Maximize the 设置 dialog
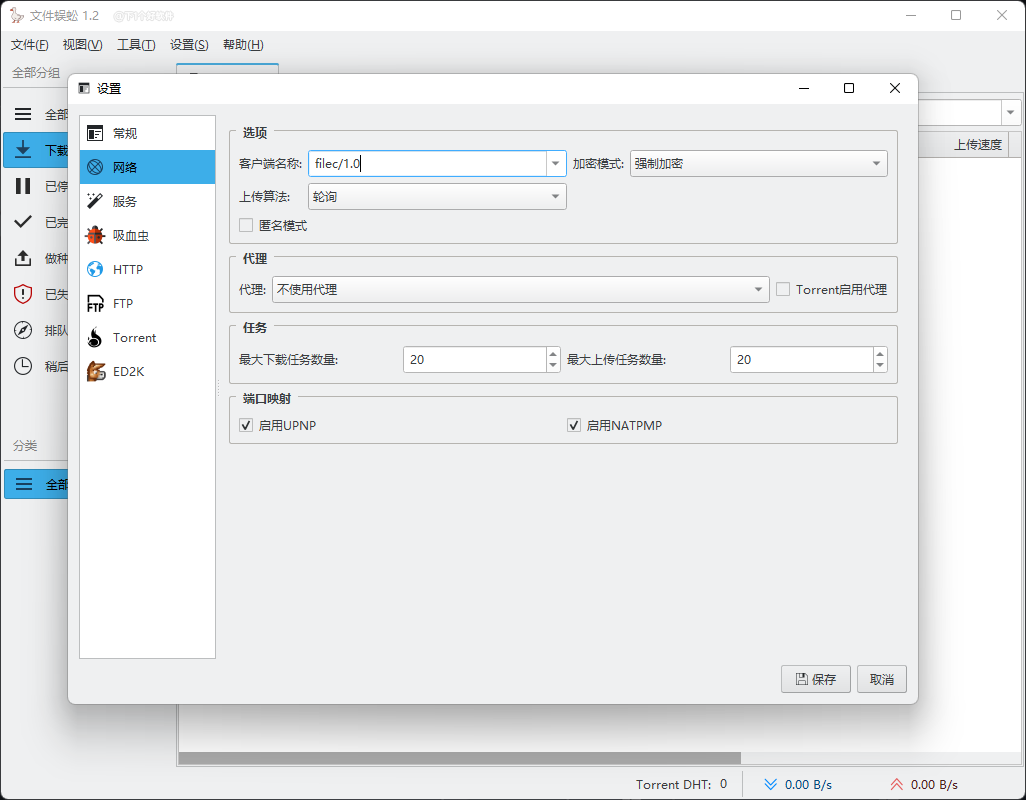 [849, 88]
